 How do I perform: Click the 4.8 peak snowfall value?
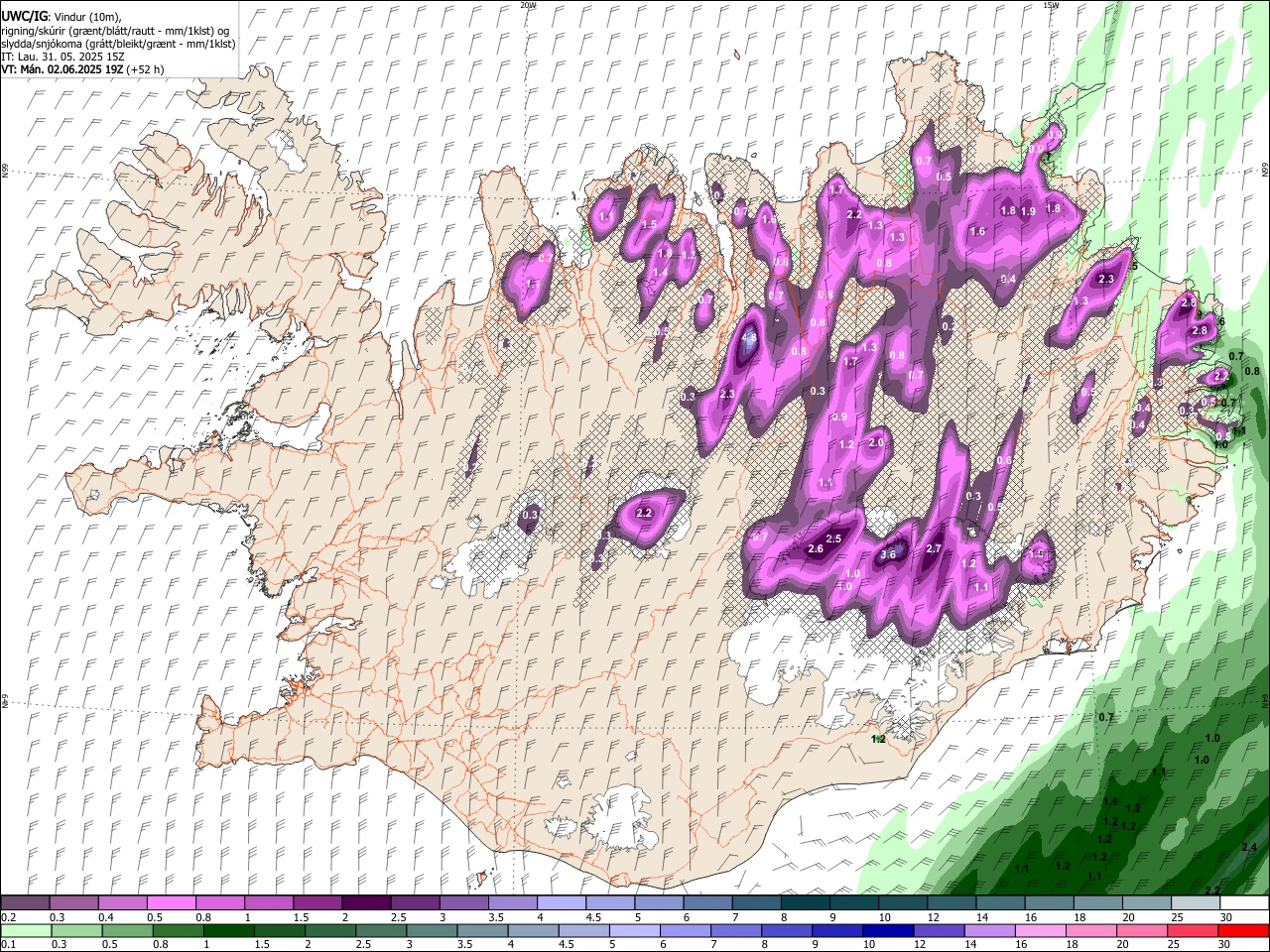pos(750,337)
